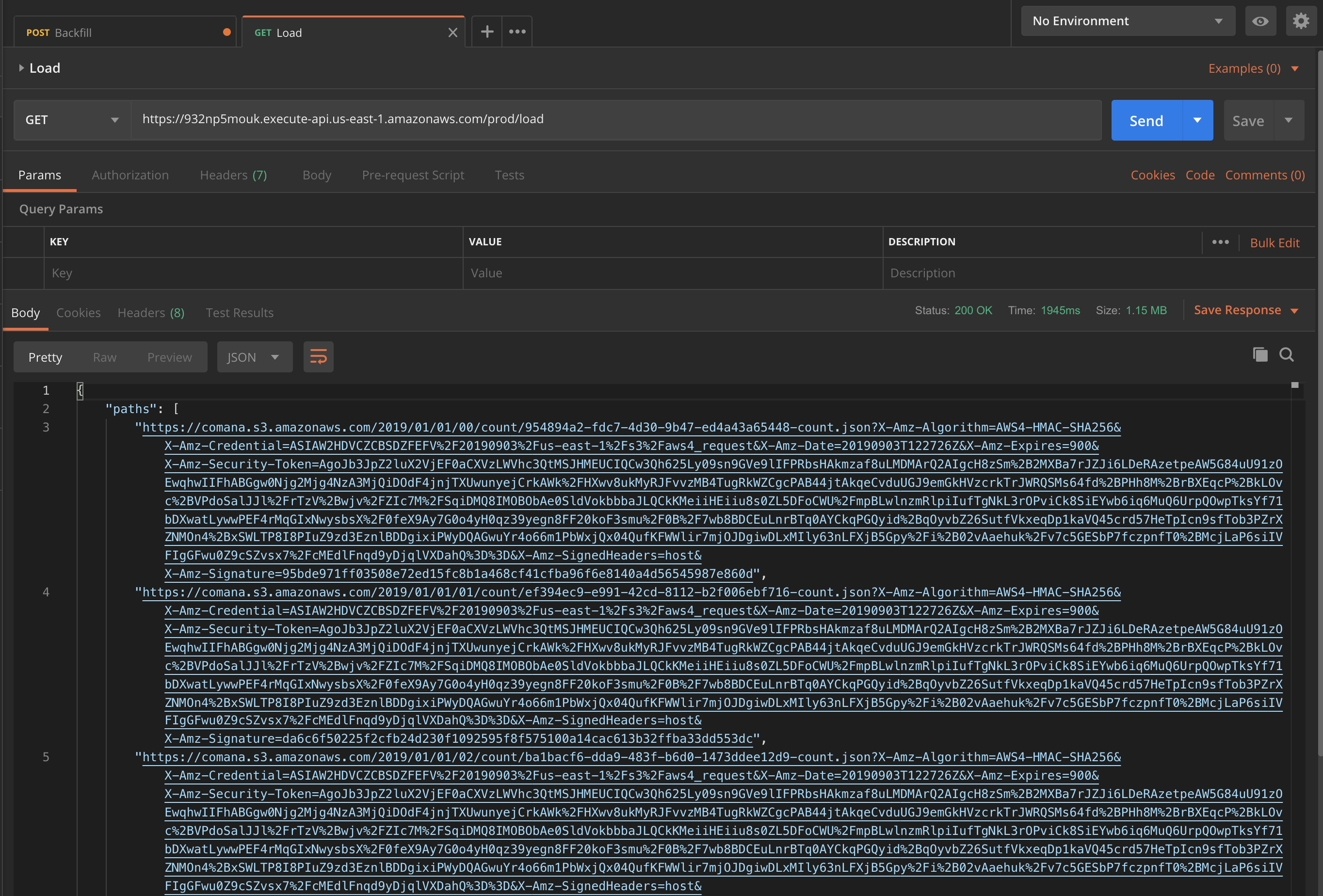Toggle the wrap lines icon in response
1323x896 pixels.
click(318, 357)
